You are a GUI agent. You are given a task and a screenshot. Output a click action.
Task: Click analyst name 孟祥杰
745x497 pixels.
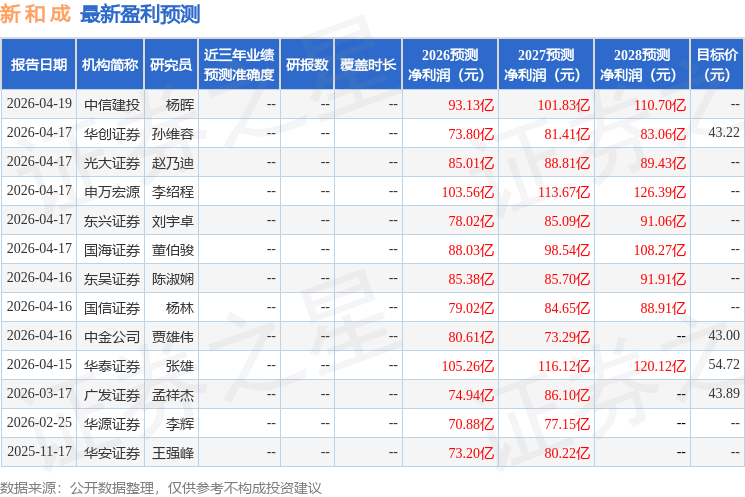[173, 395]
